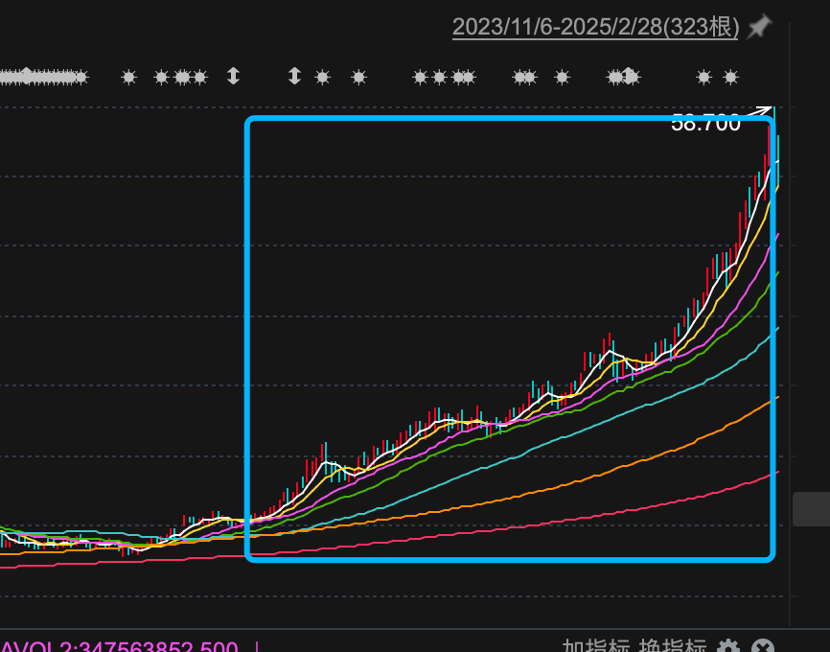This screenshot has width=830, height=652.
Task: Click the blue selection rectangle's top border
Action: [x=510, y=119]
